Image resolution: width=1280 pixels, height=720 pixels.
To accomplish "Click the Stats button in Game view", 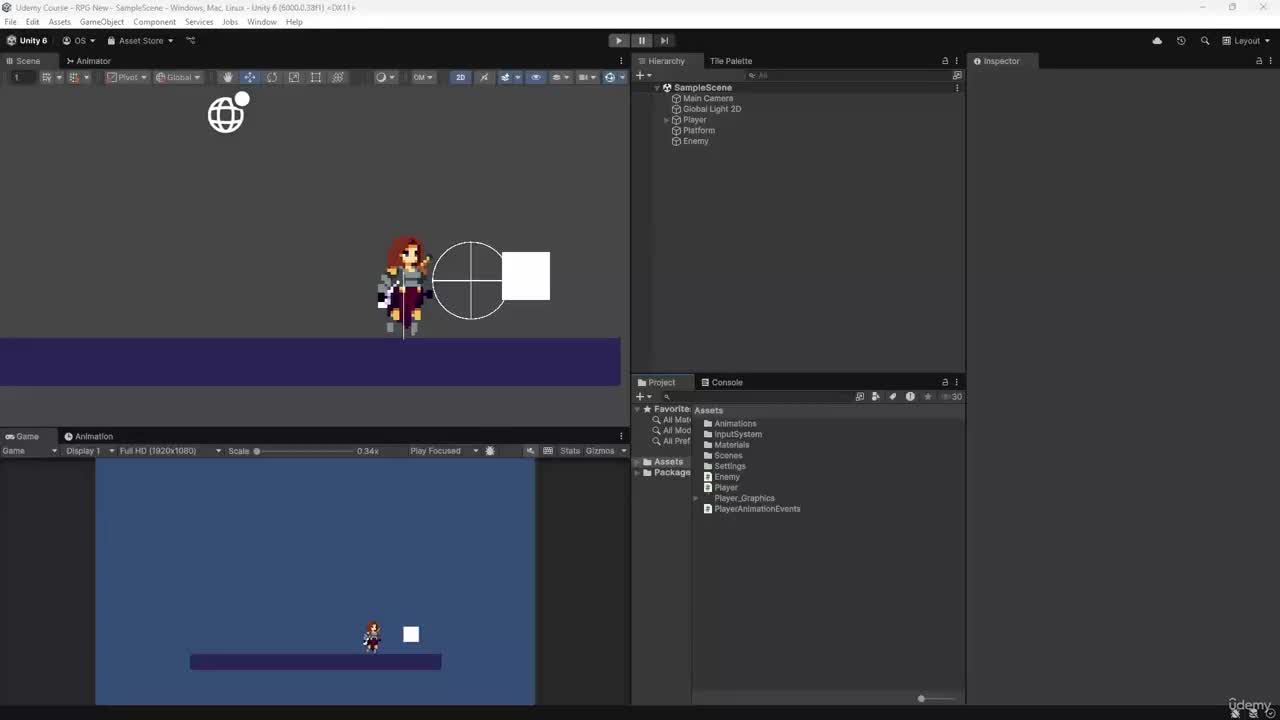I will (x=570, y=451).
